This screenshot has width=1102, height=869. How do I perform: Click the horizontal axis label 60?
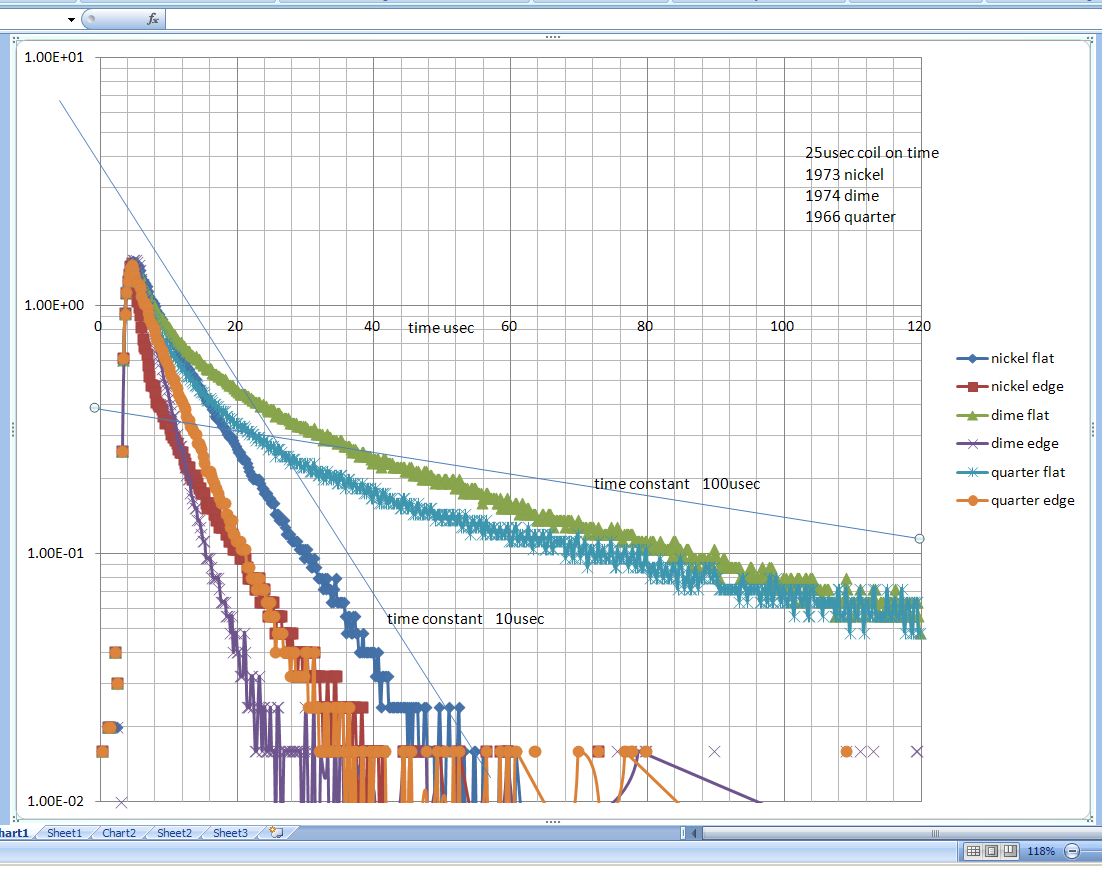tap(509, 326)
